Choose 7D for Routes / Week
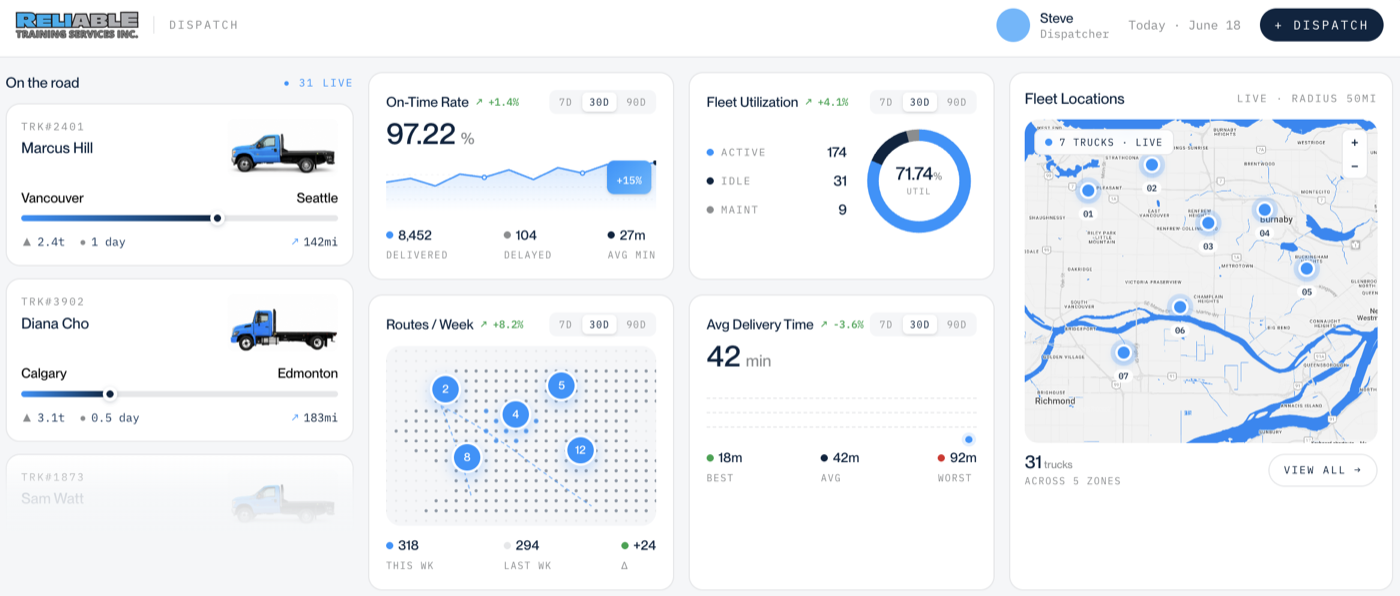The image size is (1400, 596). (565, 324)
